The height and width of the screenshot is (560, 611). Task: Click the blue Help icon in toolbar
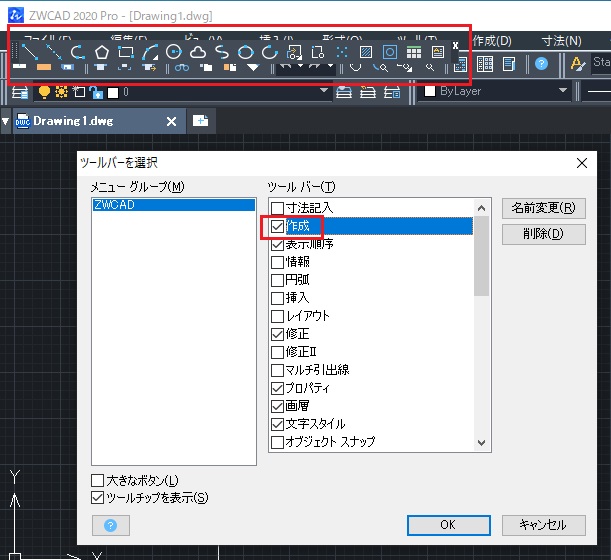[x=541, y=64]
